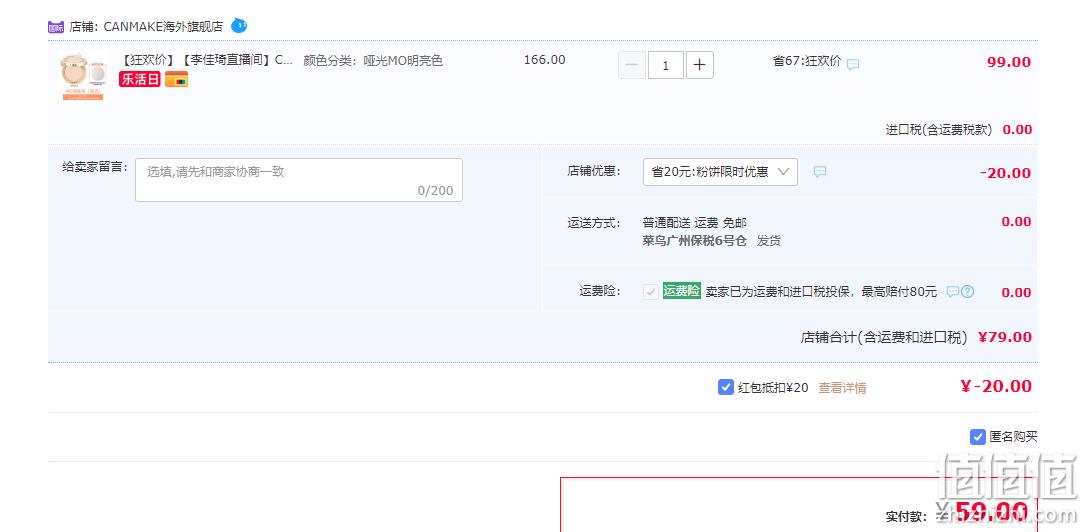The image size is (1086, 532).
Task: Click the original price 166.00
Action: click(x=544, y=60)
